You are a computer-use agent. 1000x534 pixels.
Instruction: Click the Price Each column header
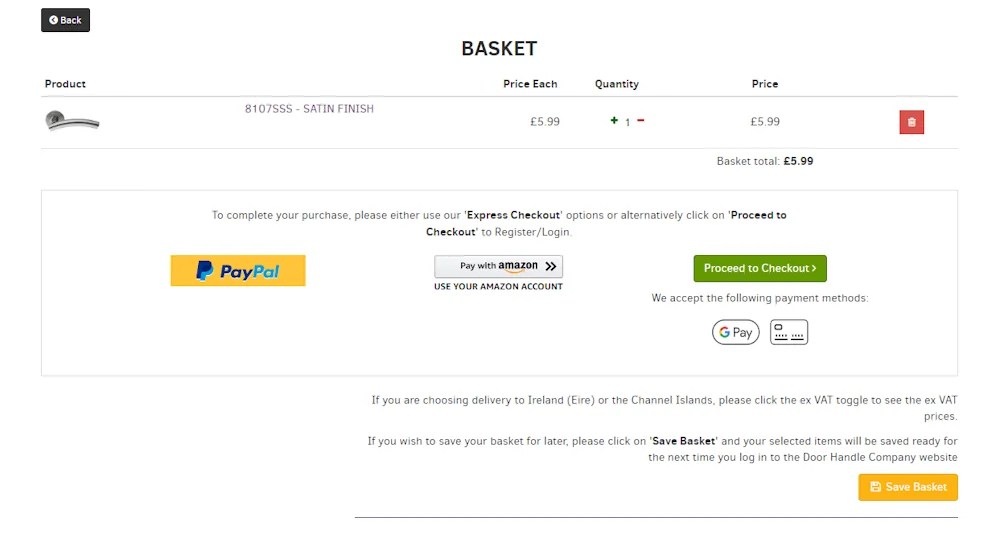(x=530, y=84)
